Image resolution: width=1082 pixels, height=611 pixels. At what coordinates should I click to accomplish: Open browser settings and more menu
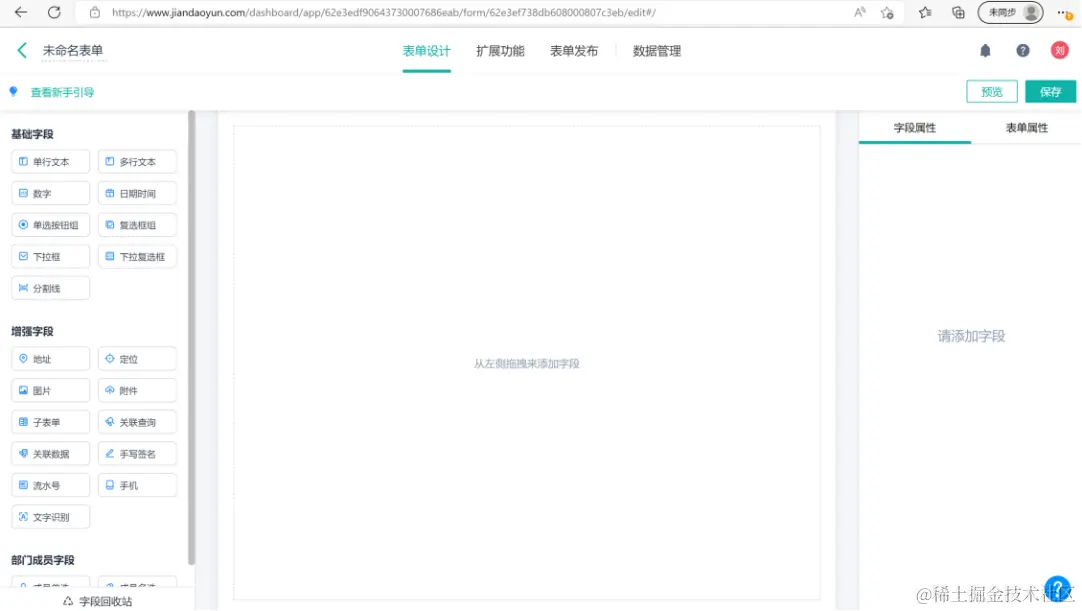(x=1065, y=12)
